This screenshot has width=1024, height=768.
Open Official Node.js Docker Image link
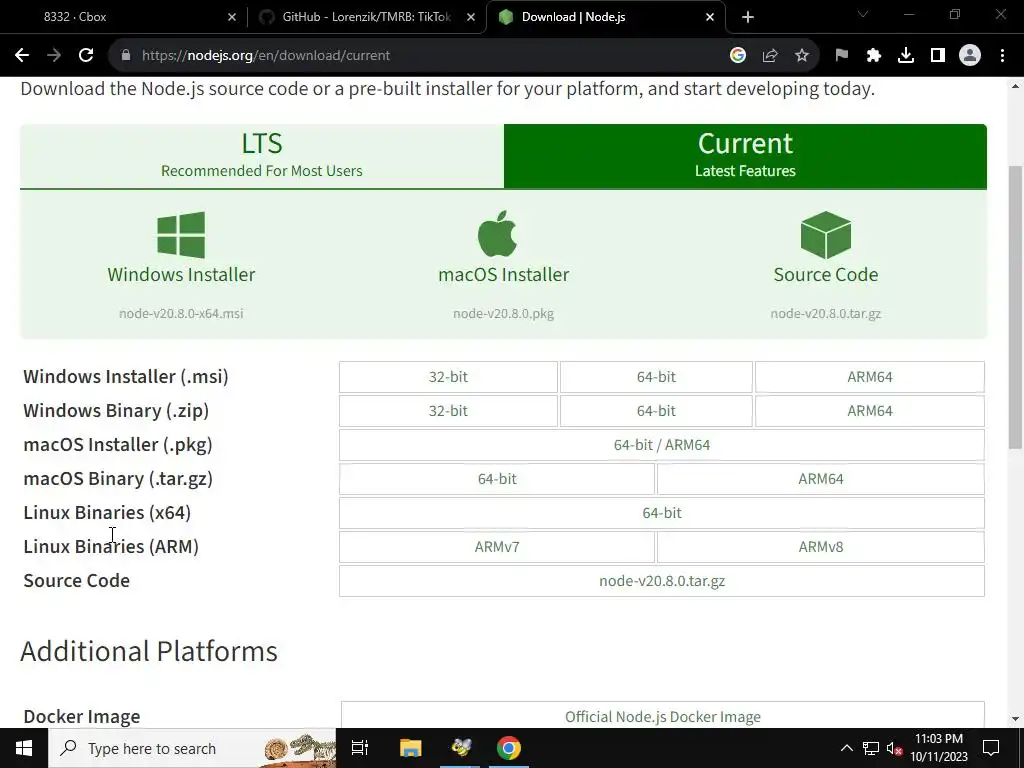point(663,716)
